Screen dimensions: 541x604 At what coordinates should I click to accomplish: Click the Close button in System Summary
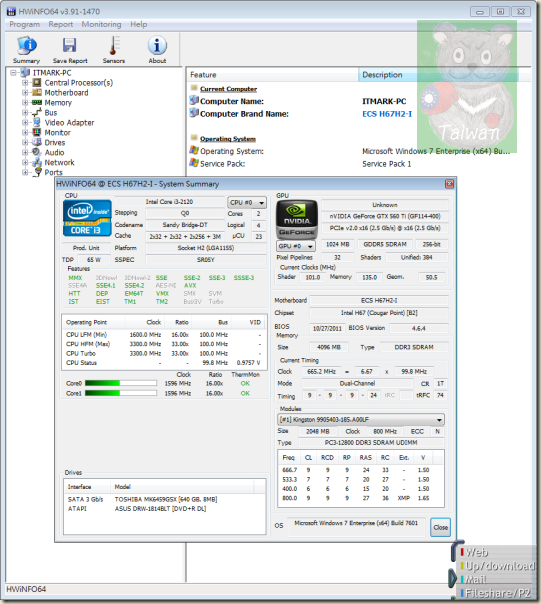tap(440, 527)
